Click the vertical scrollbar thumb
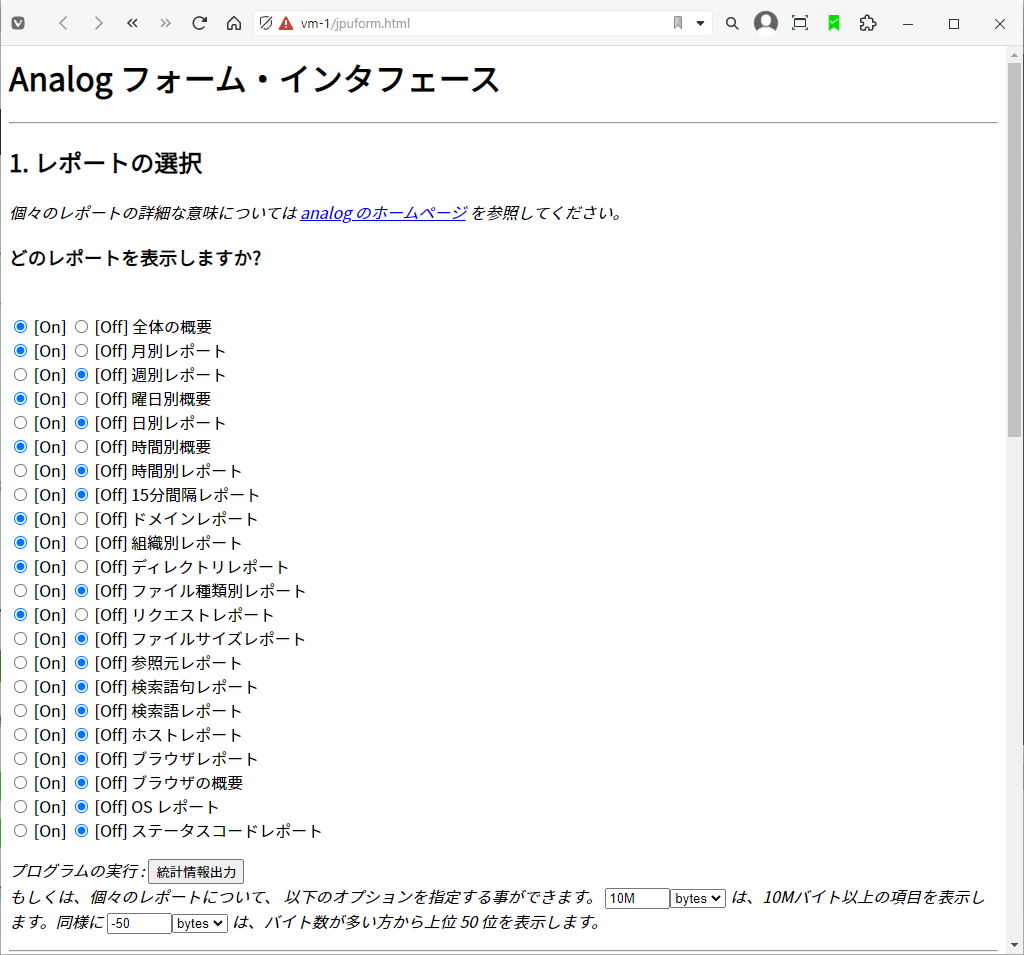1024x955 pixels. coord(1014,250)
